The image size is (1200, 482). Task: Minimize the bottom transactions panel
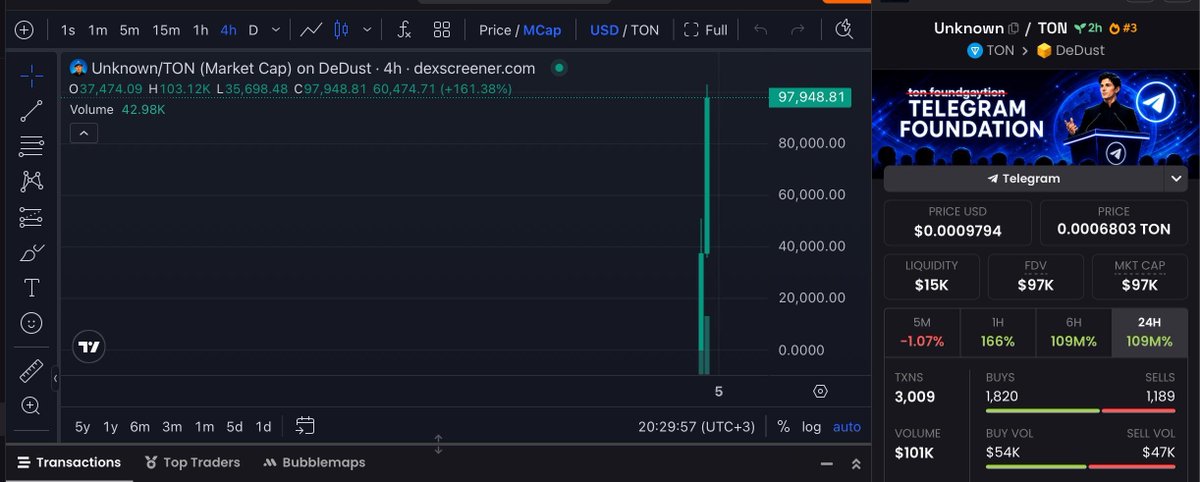(826, 464)
